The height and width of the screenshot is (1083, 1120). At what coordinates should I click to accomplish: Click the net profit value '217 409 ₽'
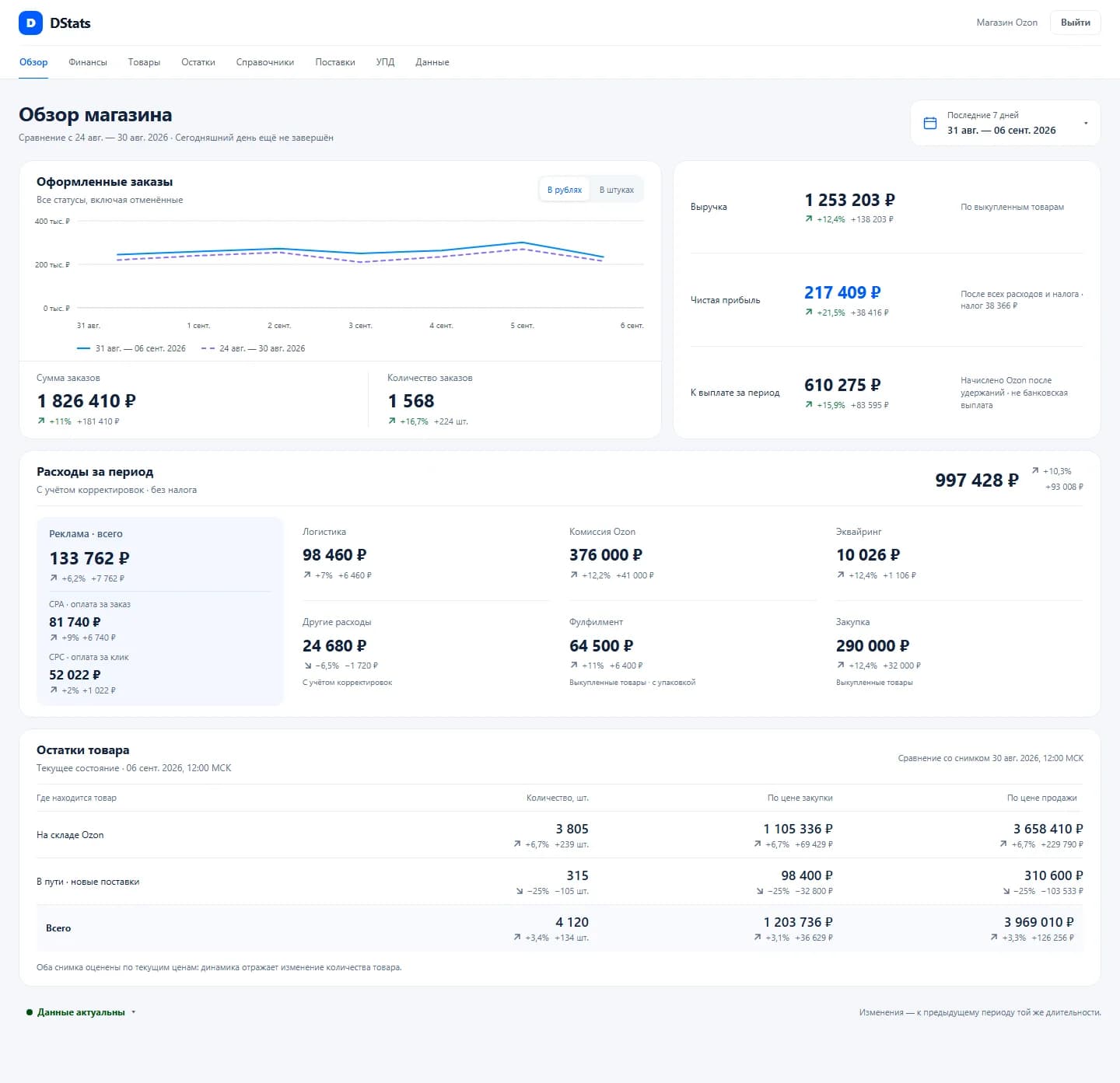(x=842, y=293)
